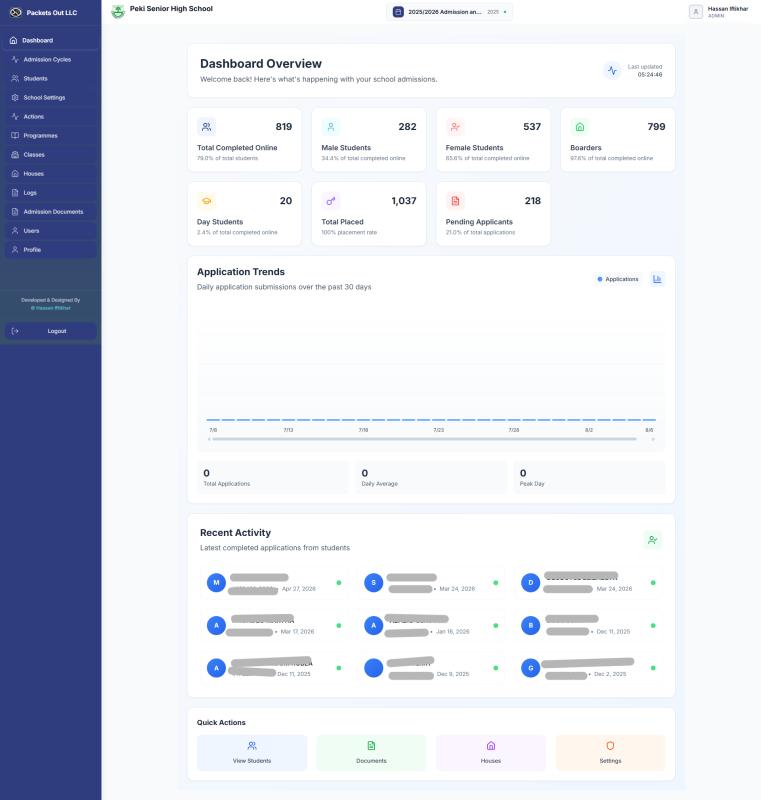Click the Peki Senior High School crest
This screenshot has width=761, height=800.
pos(118,12)
